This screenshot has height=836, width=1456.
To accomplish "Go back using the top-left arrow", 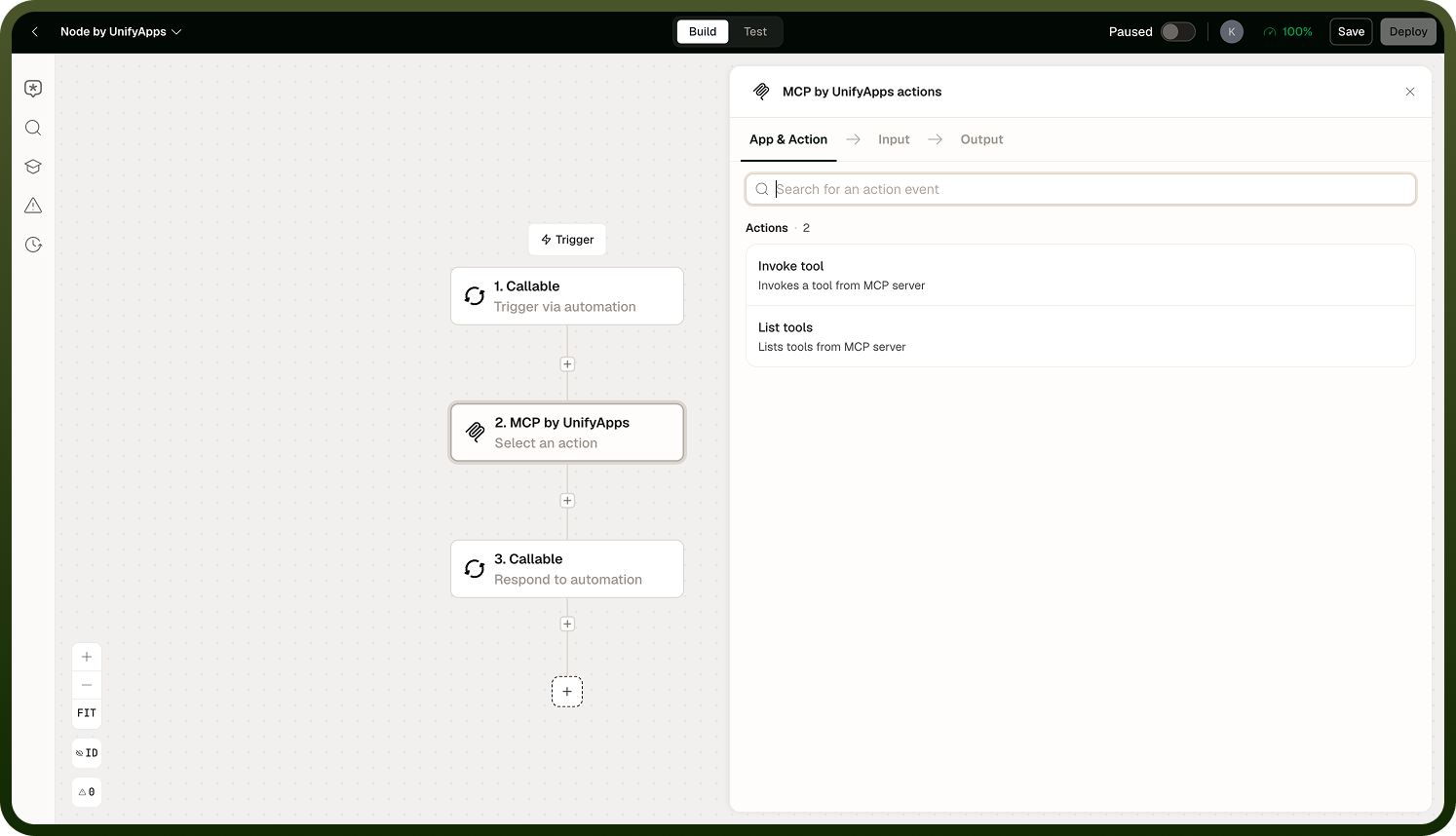I will (35, 32).
